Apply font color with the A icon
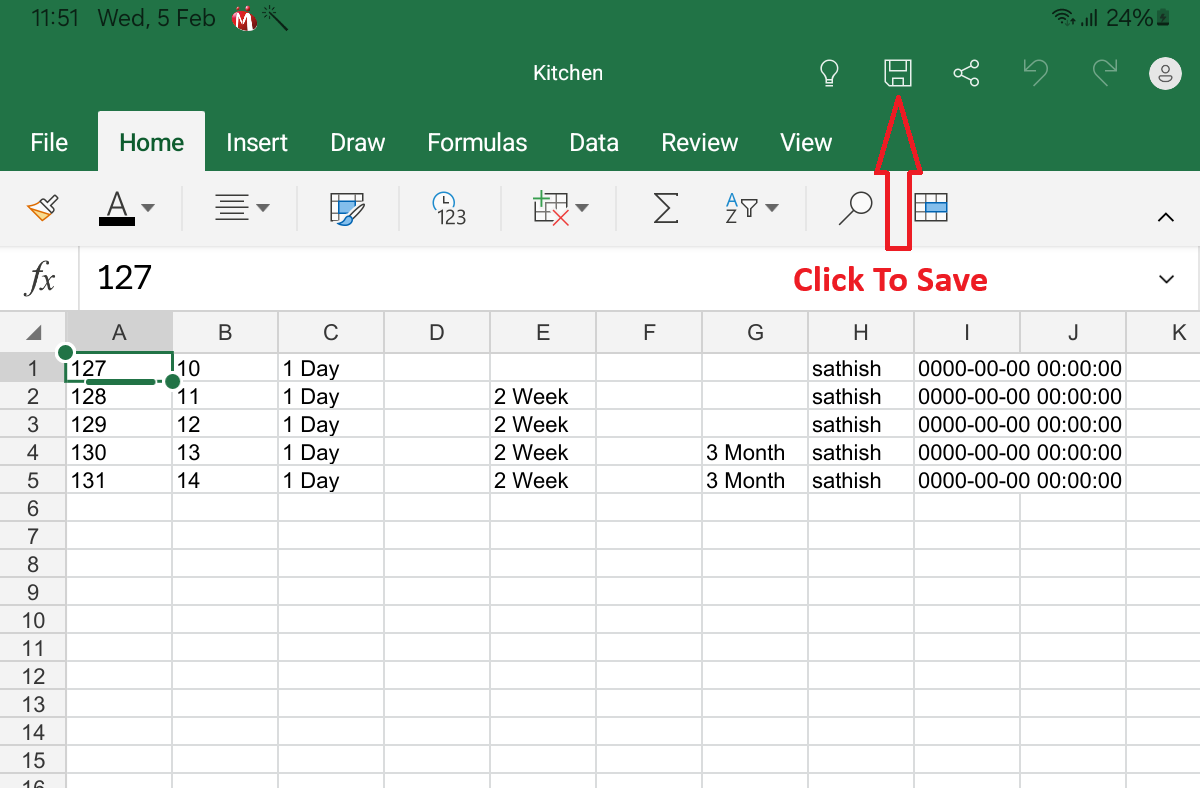 point(117,208)
